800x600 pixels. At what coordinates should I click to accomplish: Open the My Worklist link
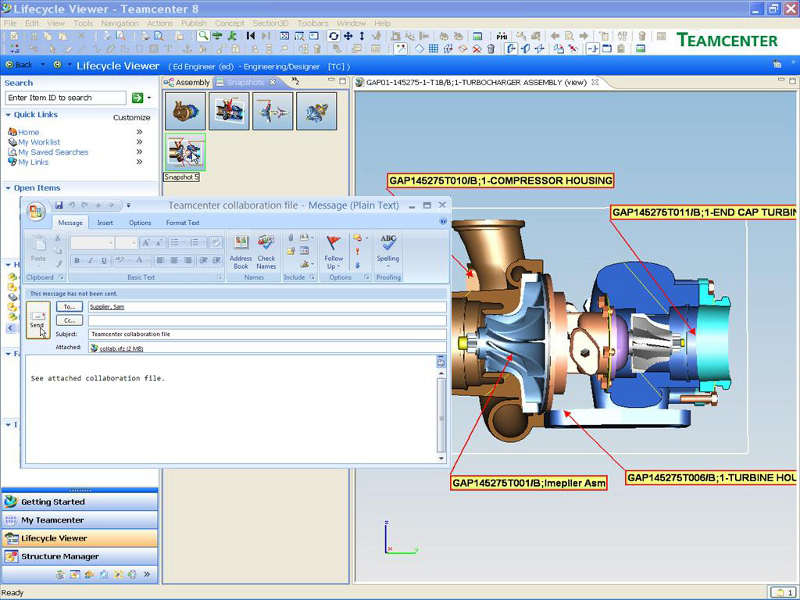(x=39, y=142)
